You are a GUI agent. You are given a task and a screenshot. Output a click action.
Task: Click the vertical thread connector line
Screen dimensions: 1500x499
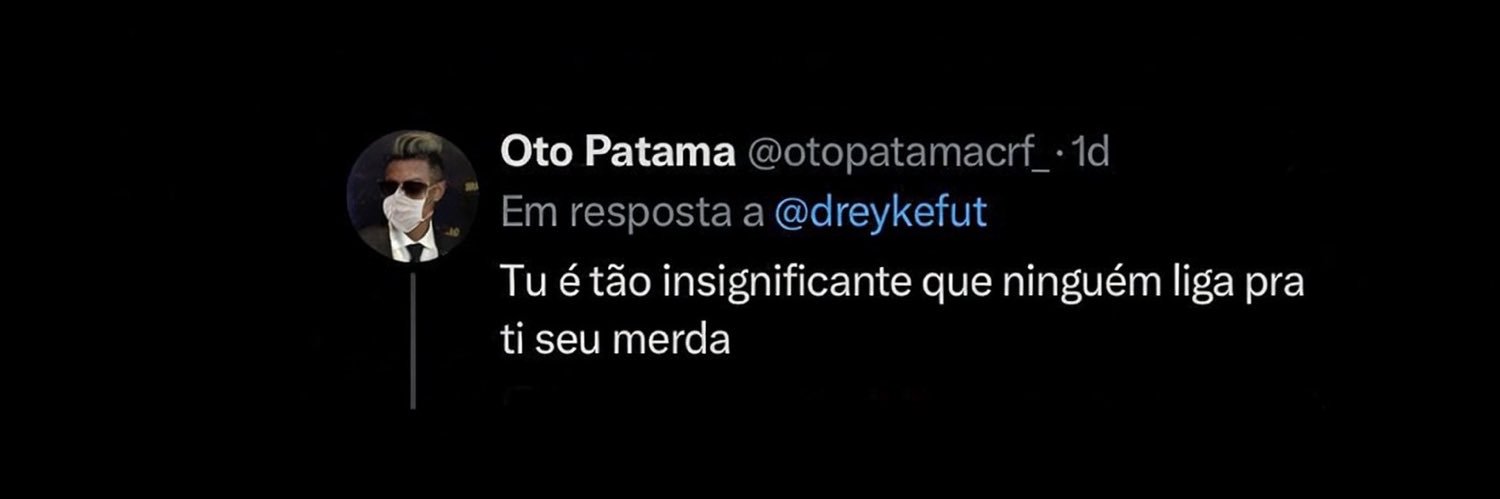[x=412, y=341]
